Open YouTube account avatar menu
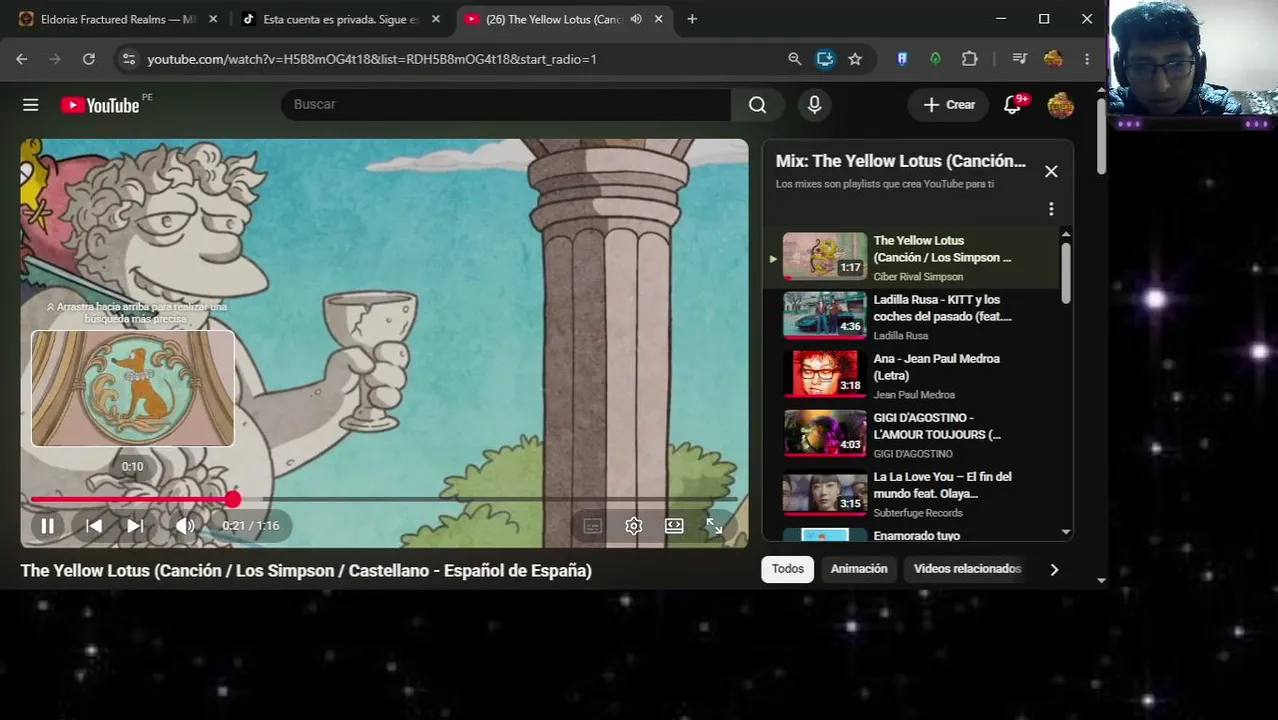Viewport: 1278px width, 720px height. (x=1060, y=105)
